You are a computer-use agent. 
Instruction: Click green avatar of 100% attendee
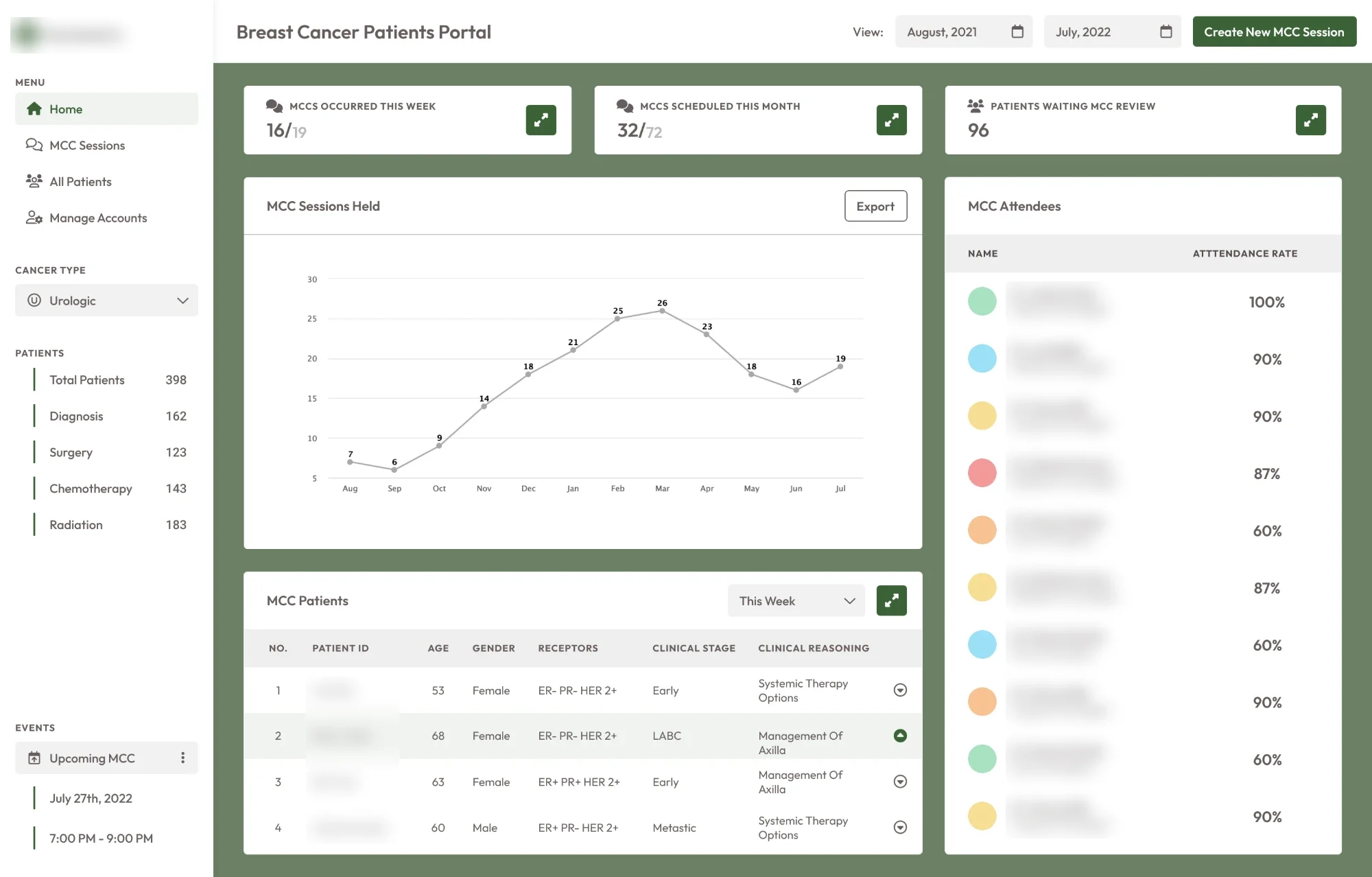tap(982, 301)
